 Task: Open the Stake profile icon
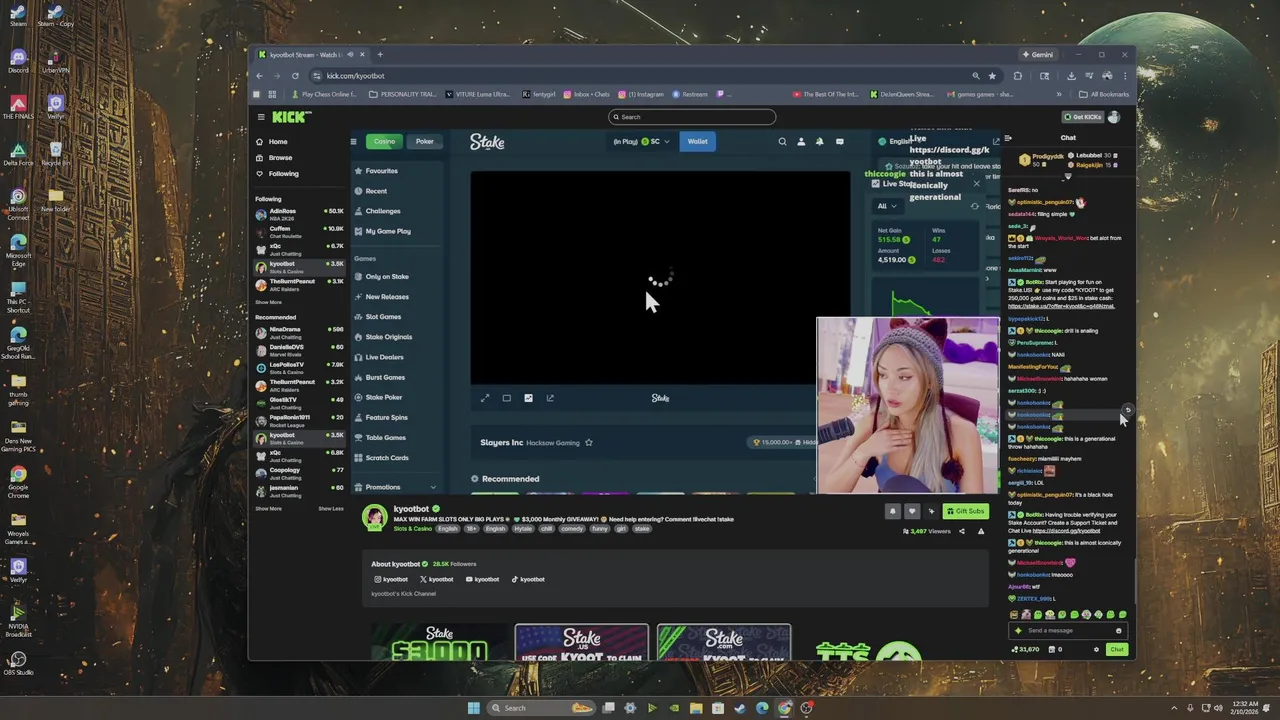[x=801, y=142]
